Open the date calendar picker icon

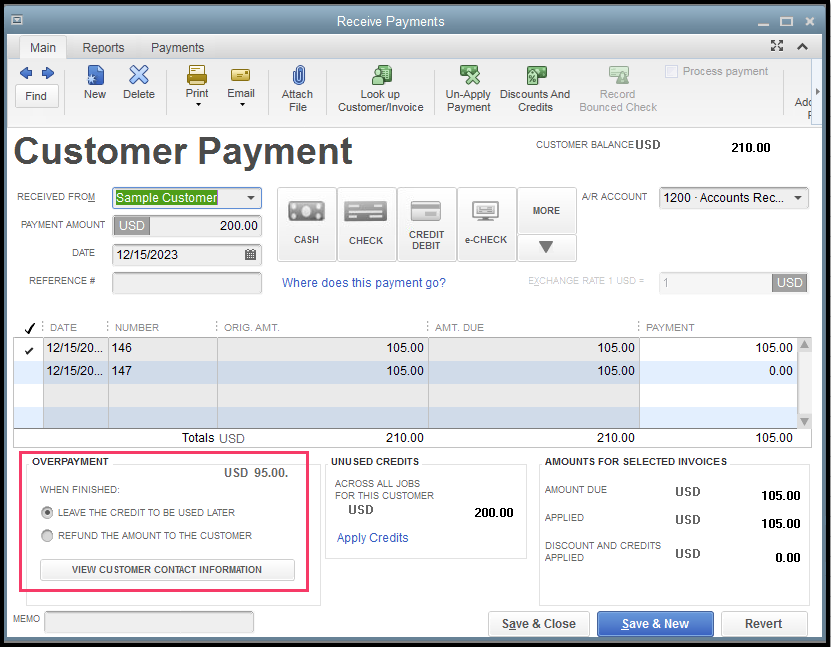tap(251, 254)
